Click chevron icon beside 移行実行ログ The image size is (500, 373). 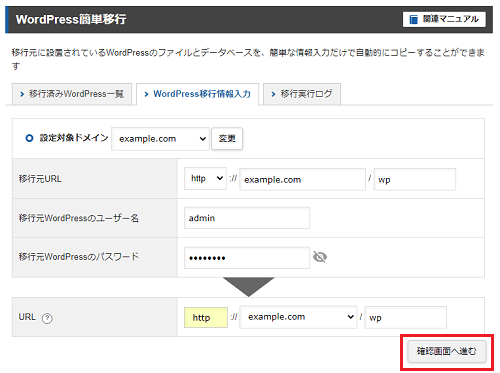(x=273, y=94)
